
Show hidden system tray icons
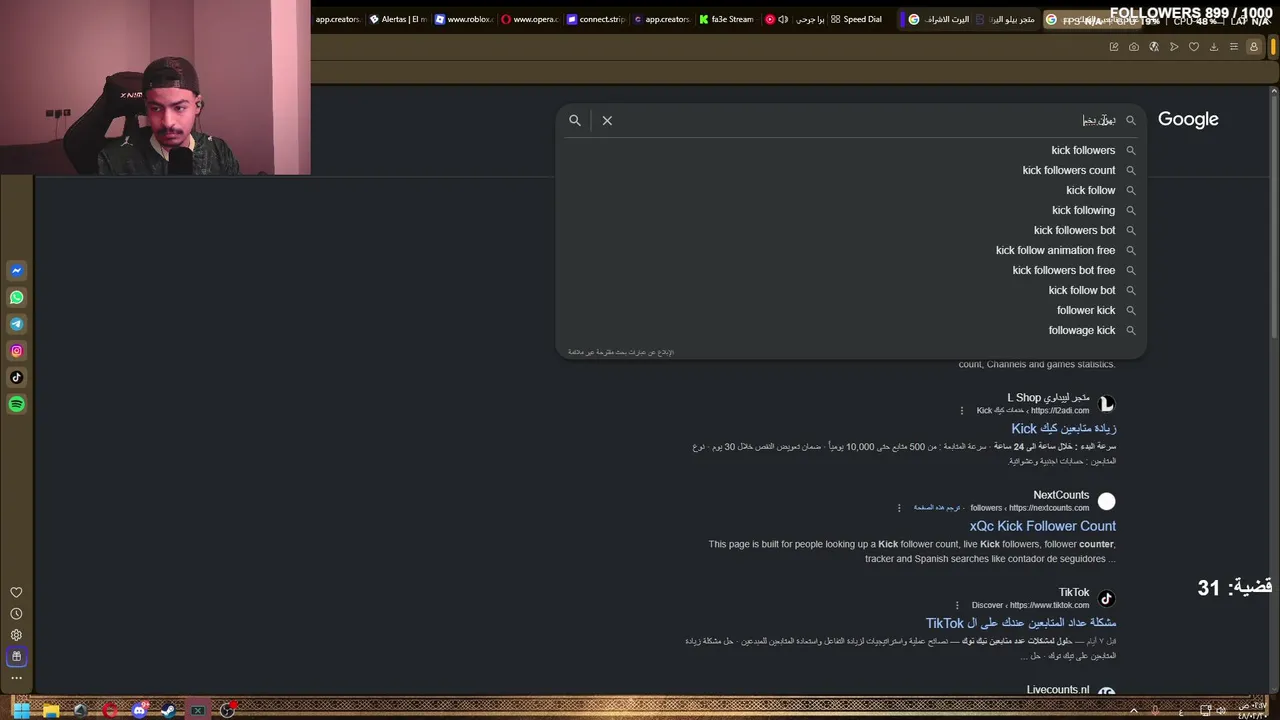pyautogui.click(x=1134, y=711)
